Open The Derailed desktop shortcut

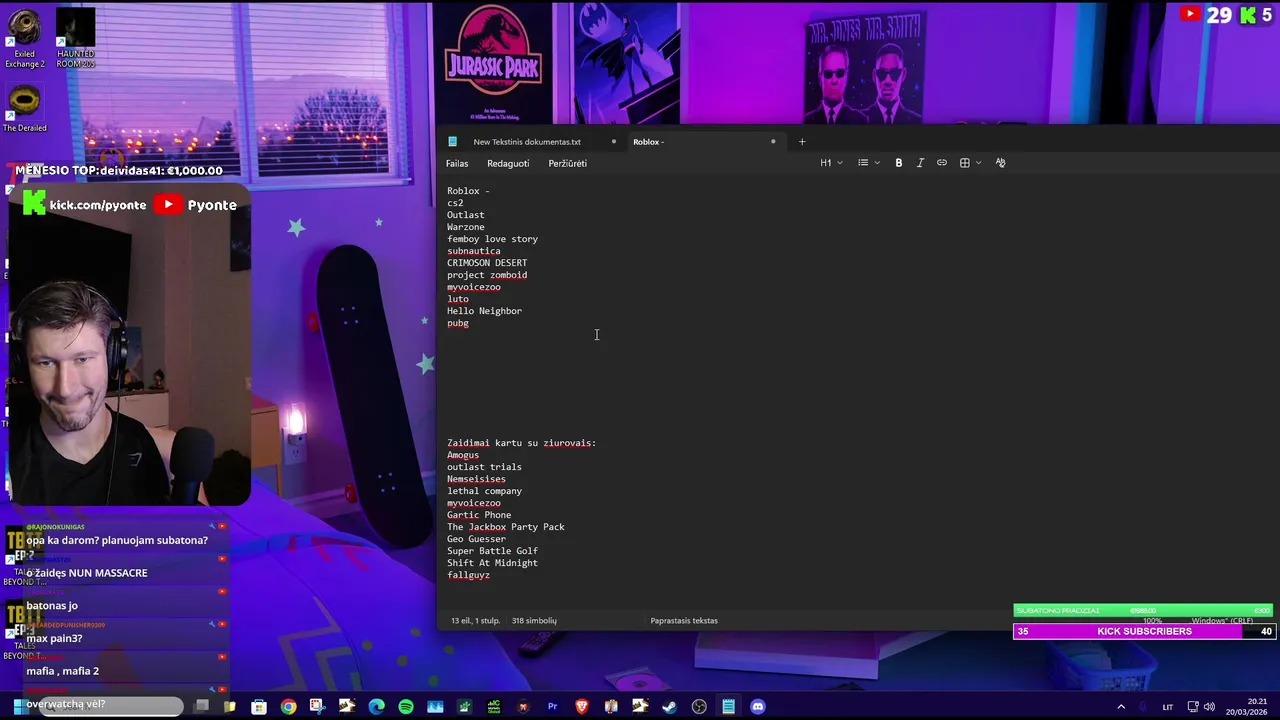pos(24,109)
